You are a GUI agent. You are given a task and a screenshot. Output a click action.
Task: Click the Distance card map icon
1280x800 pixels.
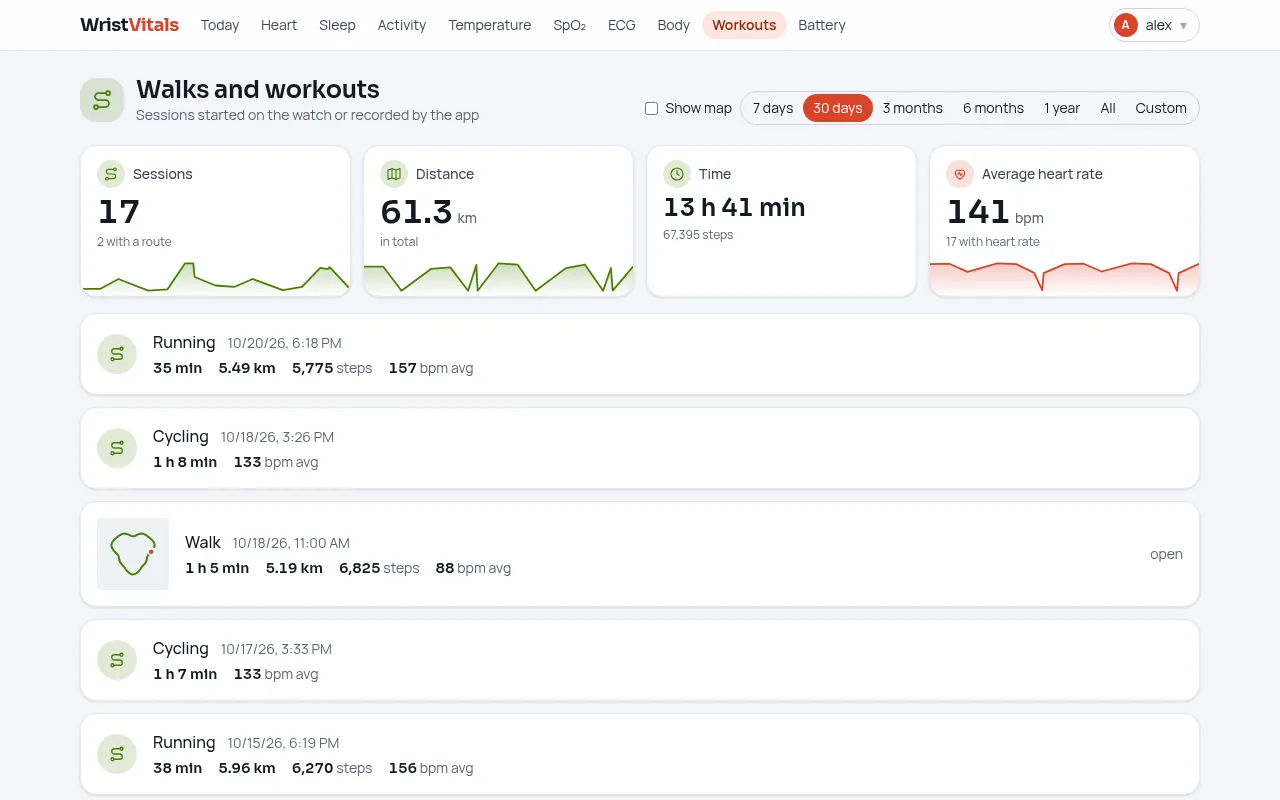point(394,174)
